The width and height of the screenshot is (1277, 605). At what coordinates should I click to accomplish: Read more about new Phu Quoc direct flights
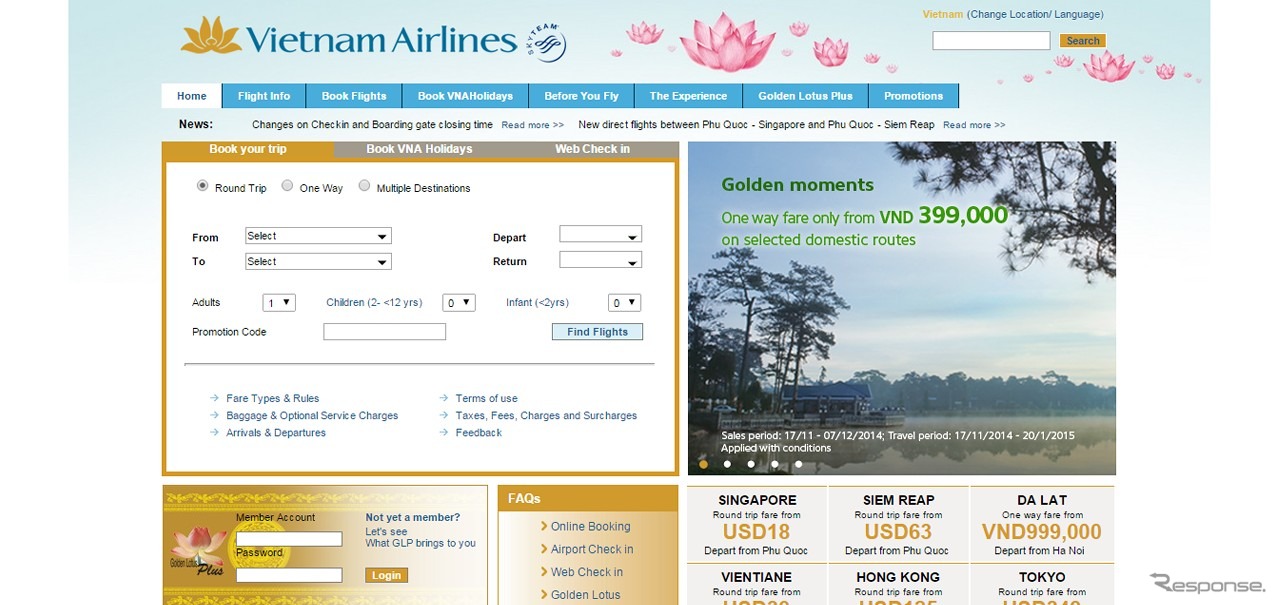click(x=974, y=125)
